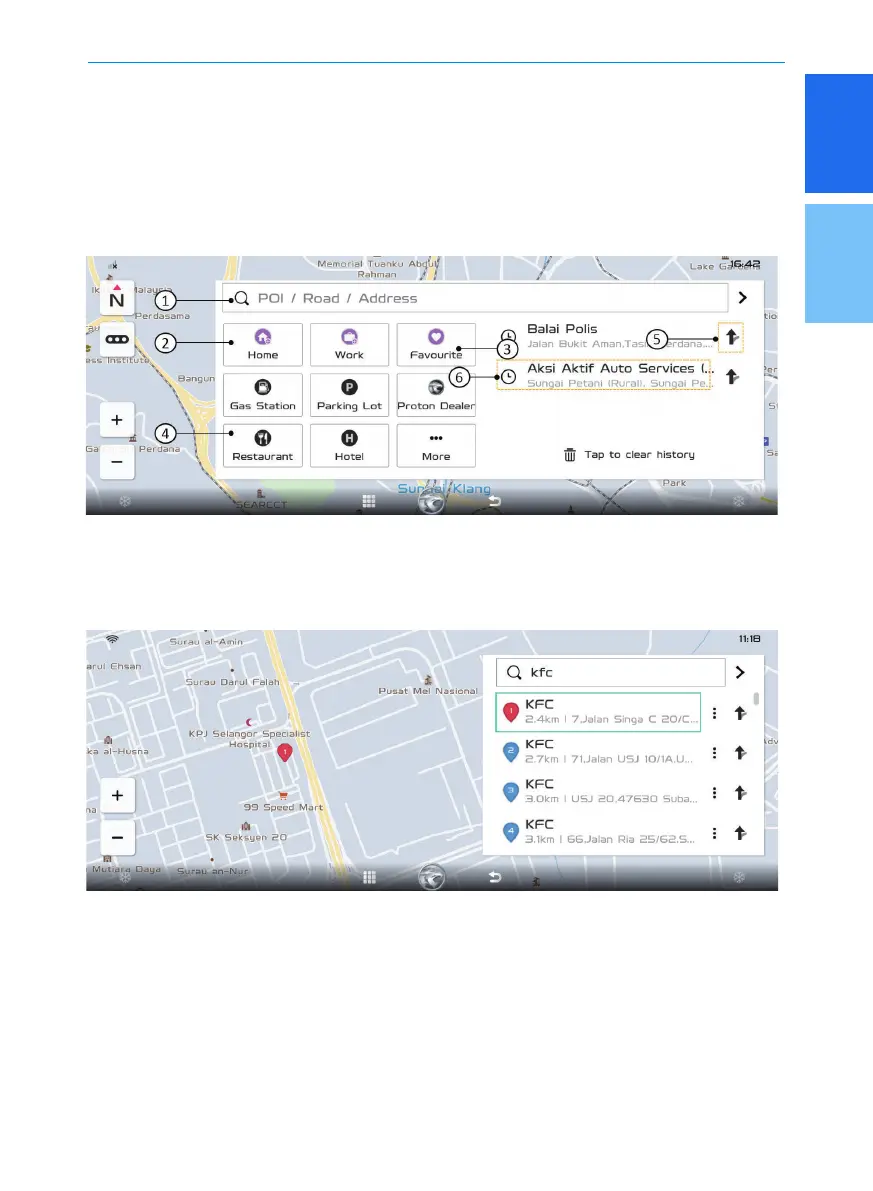873x1191 pixels.
Task: Select KFC result at USJ 20,47630 Suba
Action: pyautogui.click(x=598, y=791)
